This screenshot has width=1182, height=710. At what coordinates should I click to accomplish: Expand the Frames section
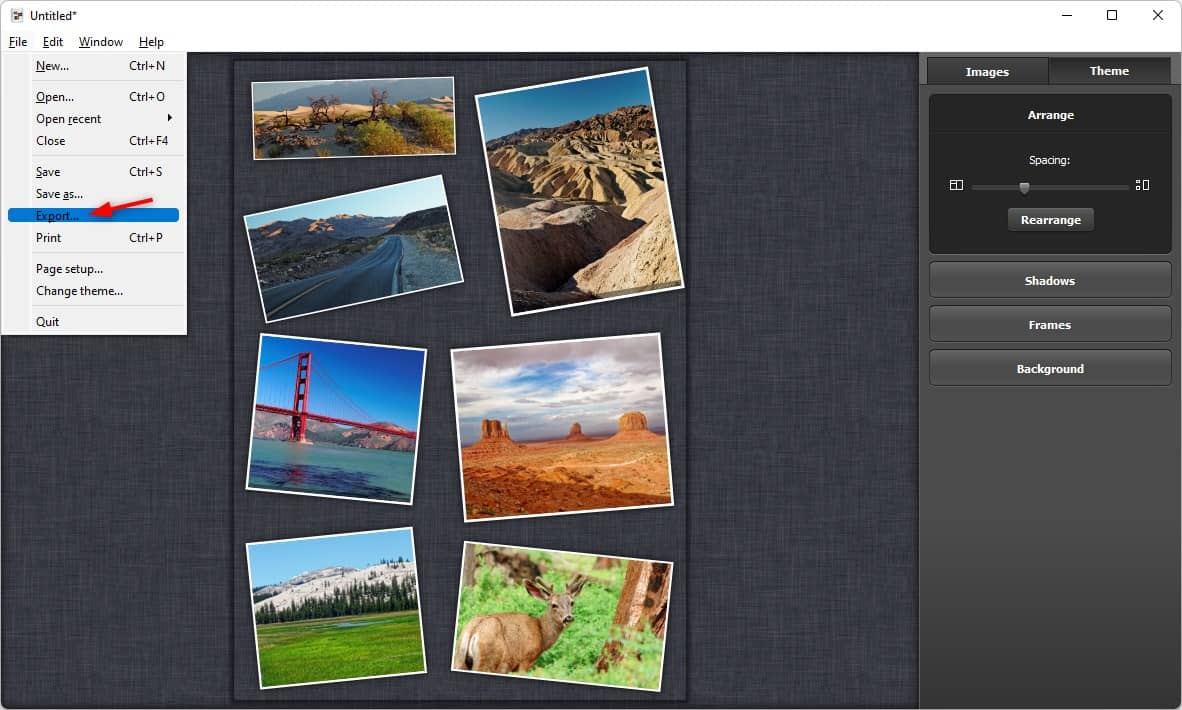pyautogui.click(x=1050, y=325)
